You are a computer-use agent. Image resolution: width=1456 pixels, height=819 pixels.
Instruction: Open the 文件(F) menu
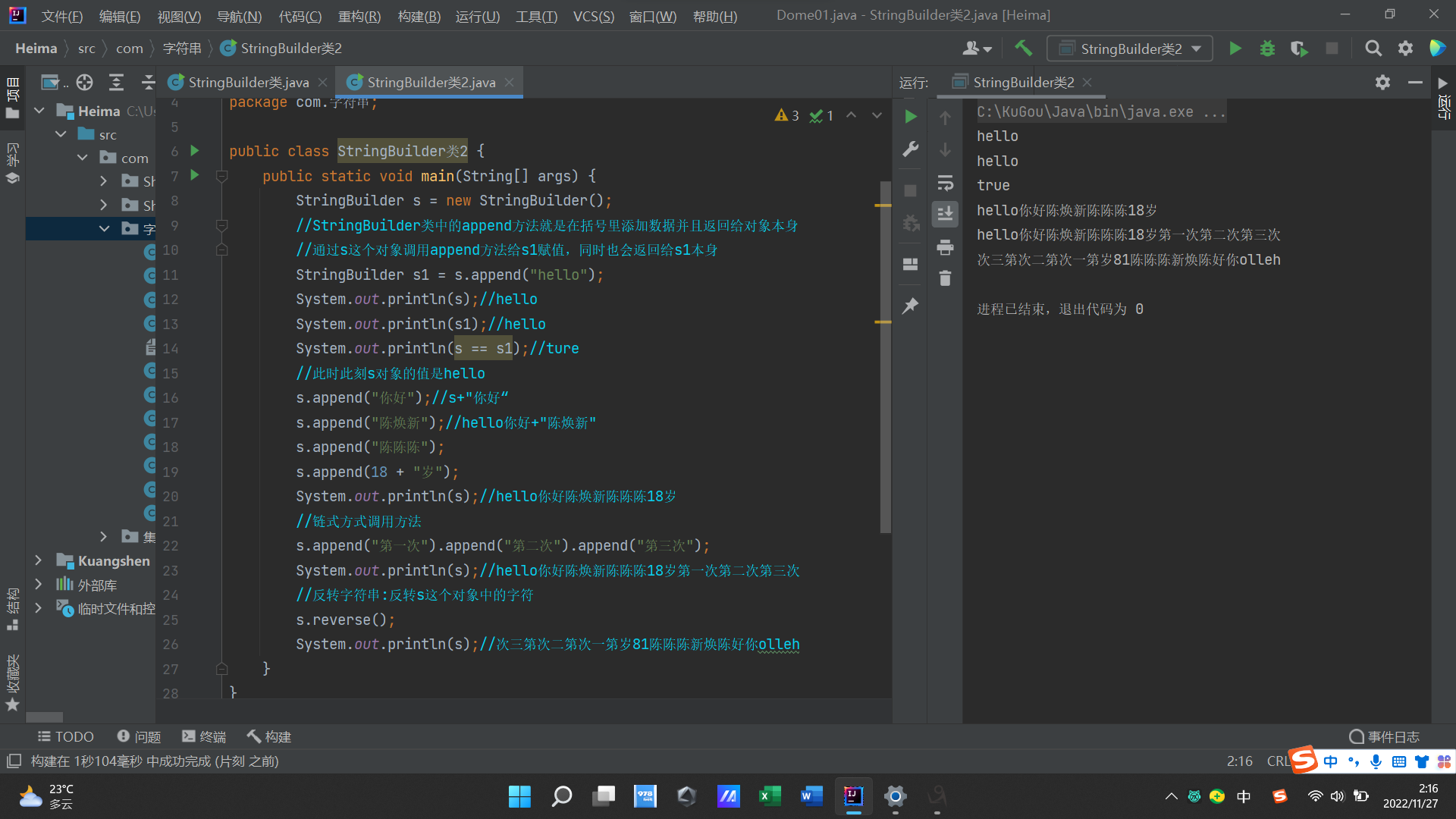61,16
